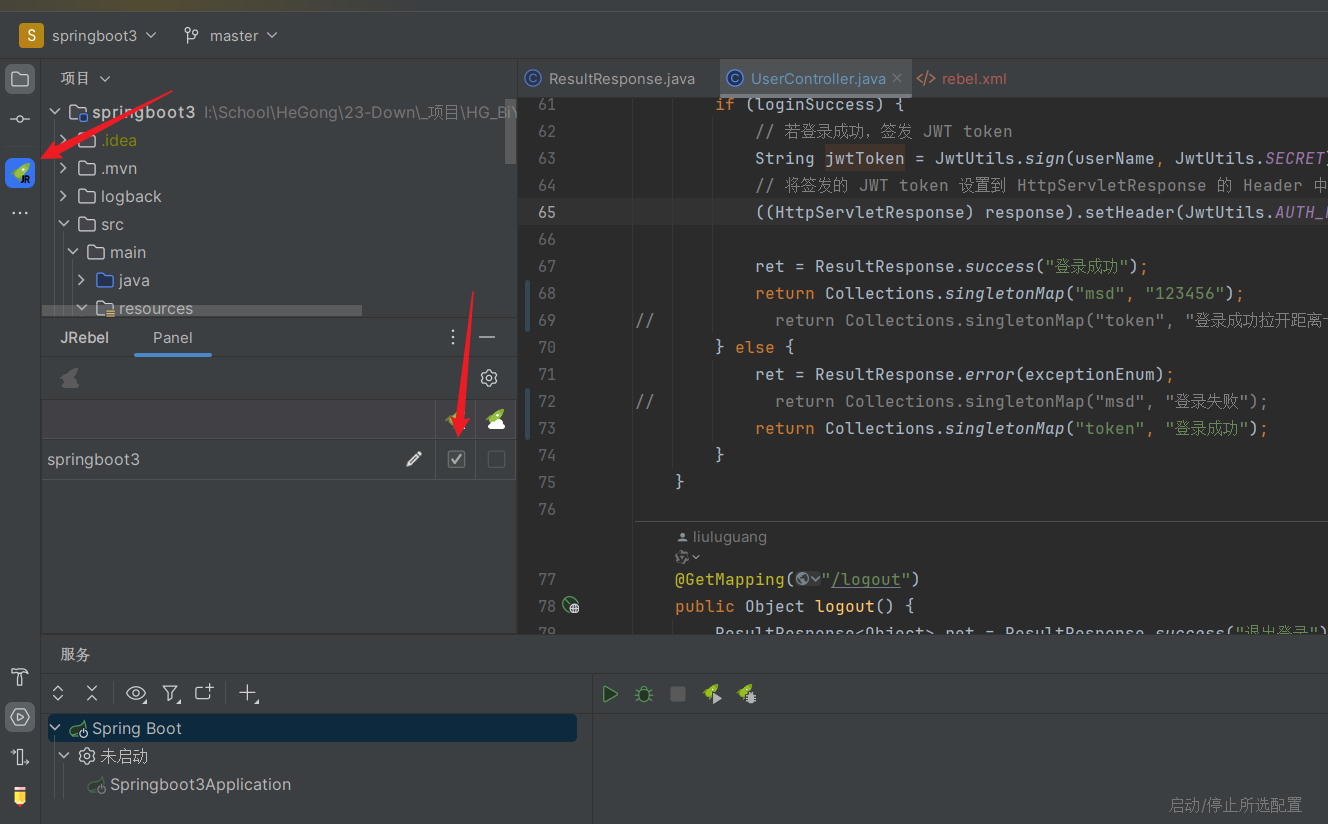
Task: Click line number 65 in the gutter
Action: [546, 212]
